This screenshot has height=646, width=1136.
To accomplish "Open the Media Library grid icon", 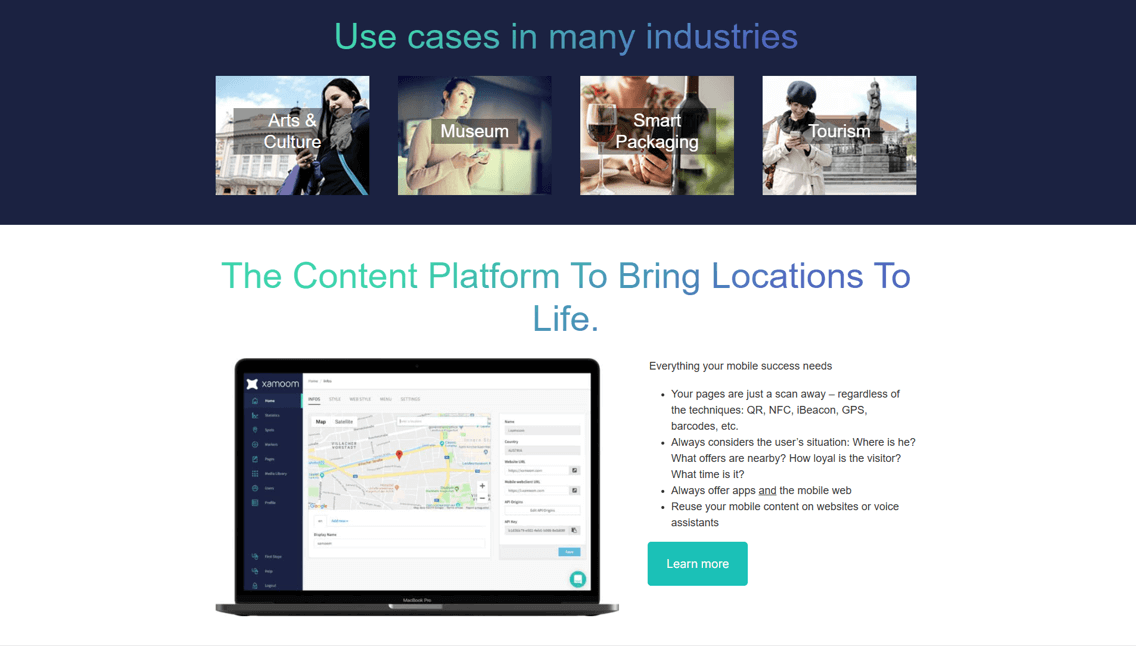I will [x=255, y=474].
